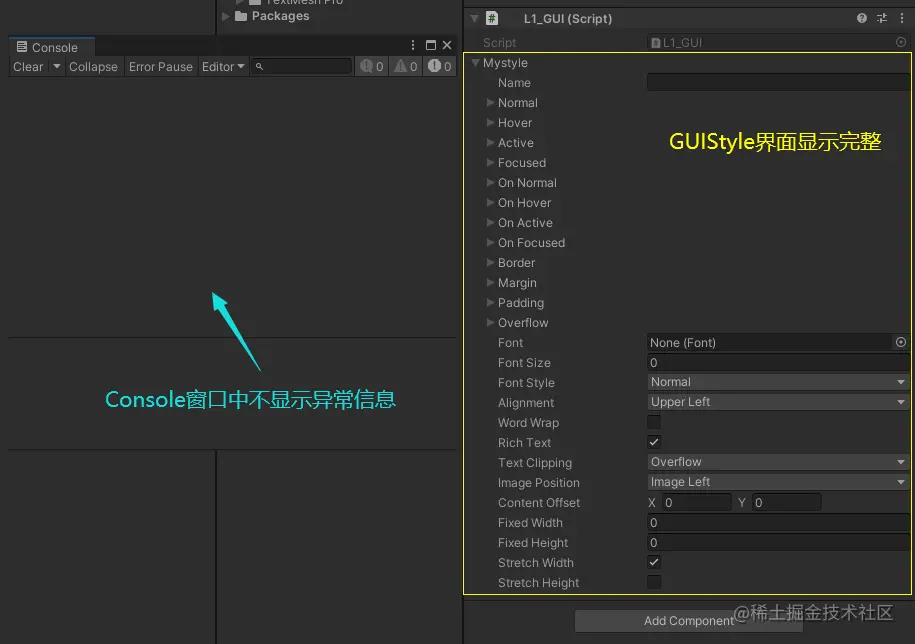The width and height of the screenshot is (915, 644).
Task: Open the Console Editor dropdown
Action: [223, 66]
